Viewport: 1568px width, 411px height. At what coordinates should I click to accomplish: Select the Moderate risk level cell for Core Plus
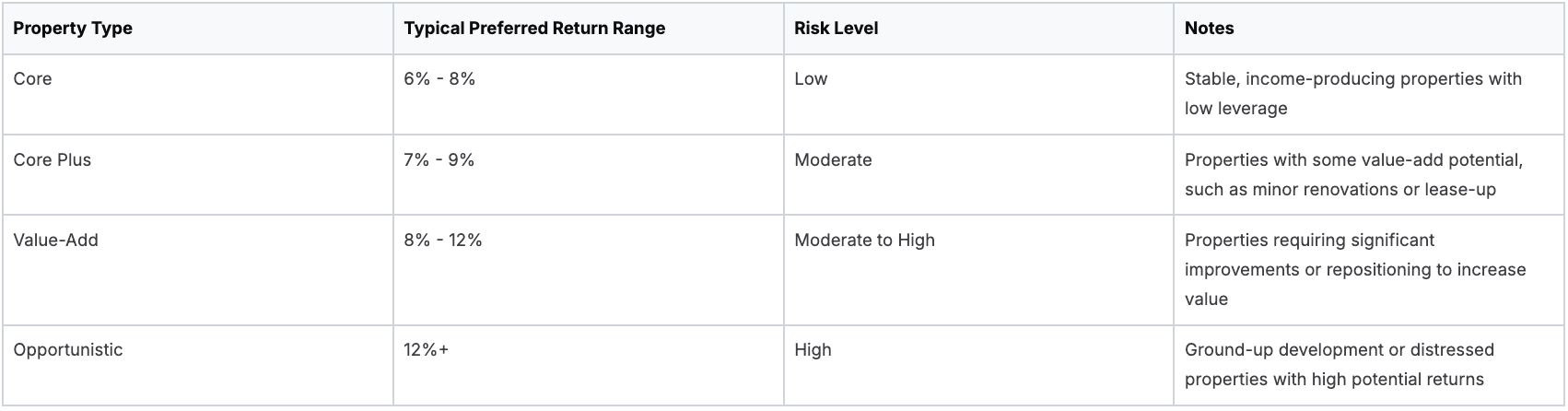[x=833, y=160]
